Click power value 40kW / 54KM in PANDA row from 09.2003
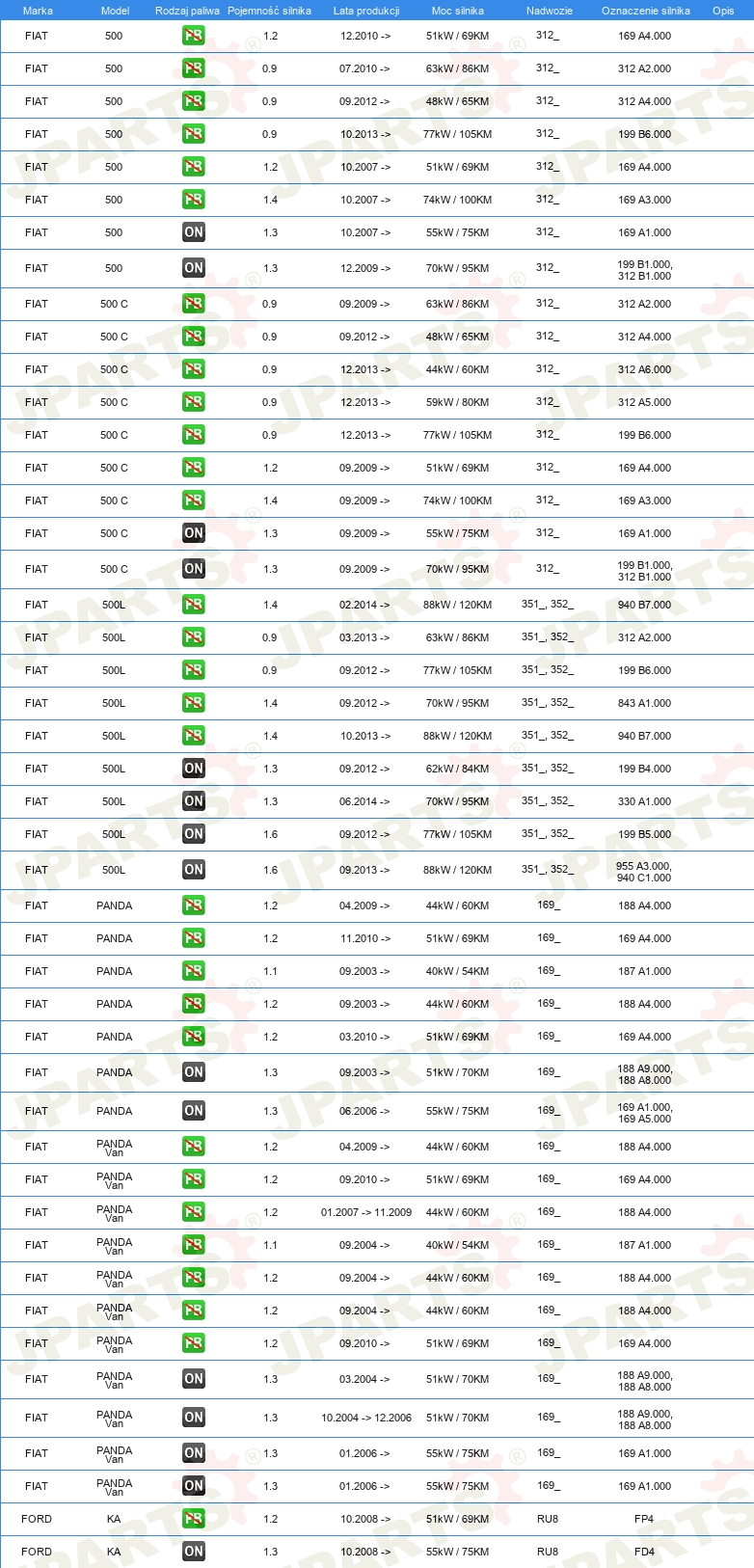 458,971
